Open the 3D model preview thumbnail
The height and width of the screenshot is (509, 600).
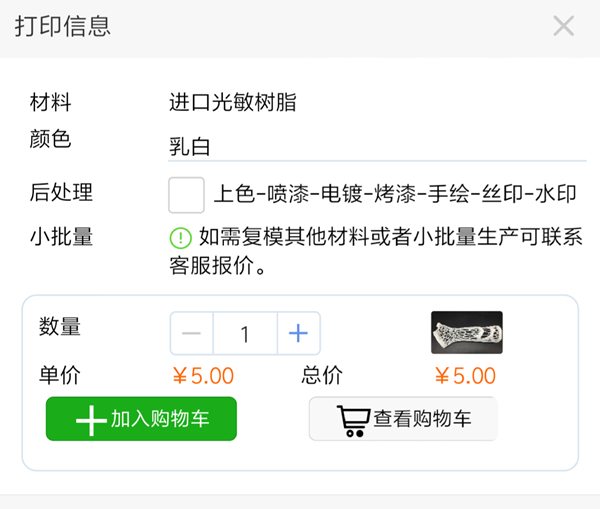(466, 333)
